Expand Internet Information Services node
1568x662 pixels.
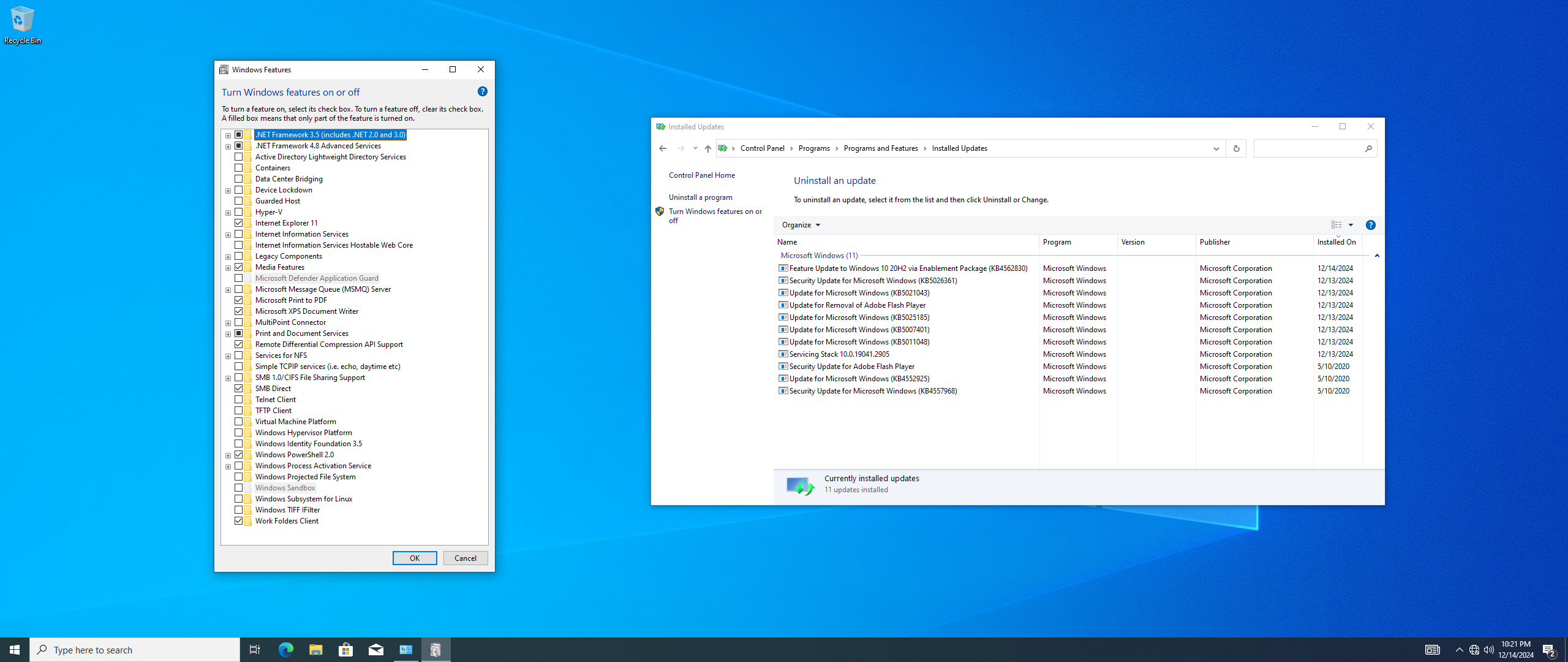tap(228, 235)
